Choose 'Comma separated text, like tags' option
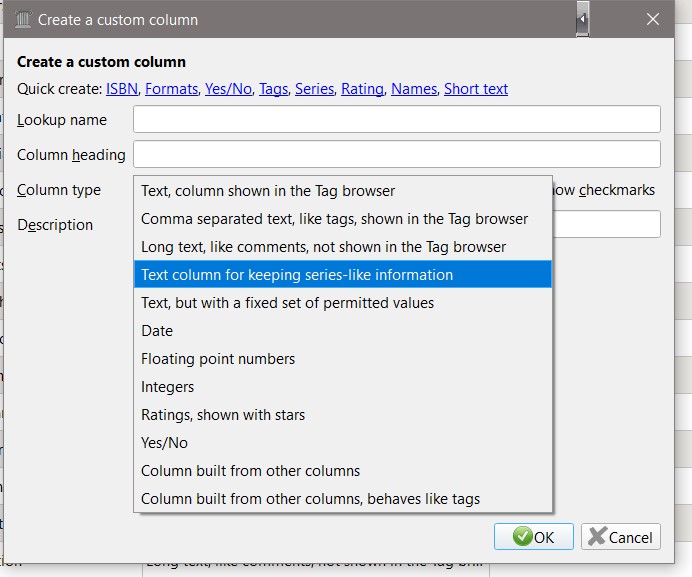Viewport: 692px width, 577px height. coord(334,219)
